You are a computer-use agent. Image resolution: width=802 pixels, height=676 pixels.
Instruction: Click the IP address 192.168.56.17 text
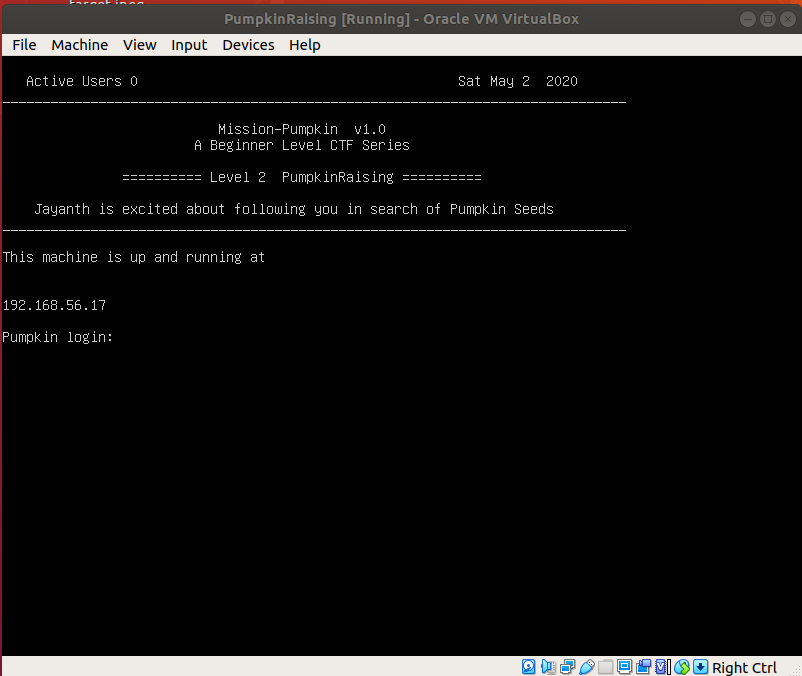point(54,305)
